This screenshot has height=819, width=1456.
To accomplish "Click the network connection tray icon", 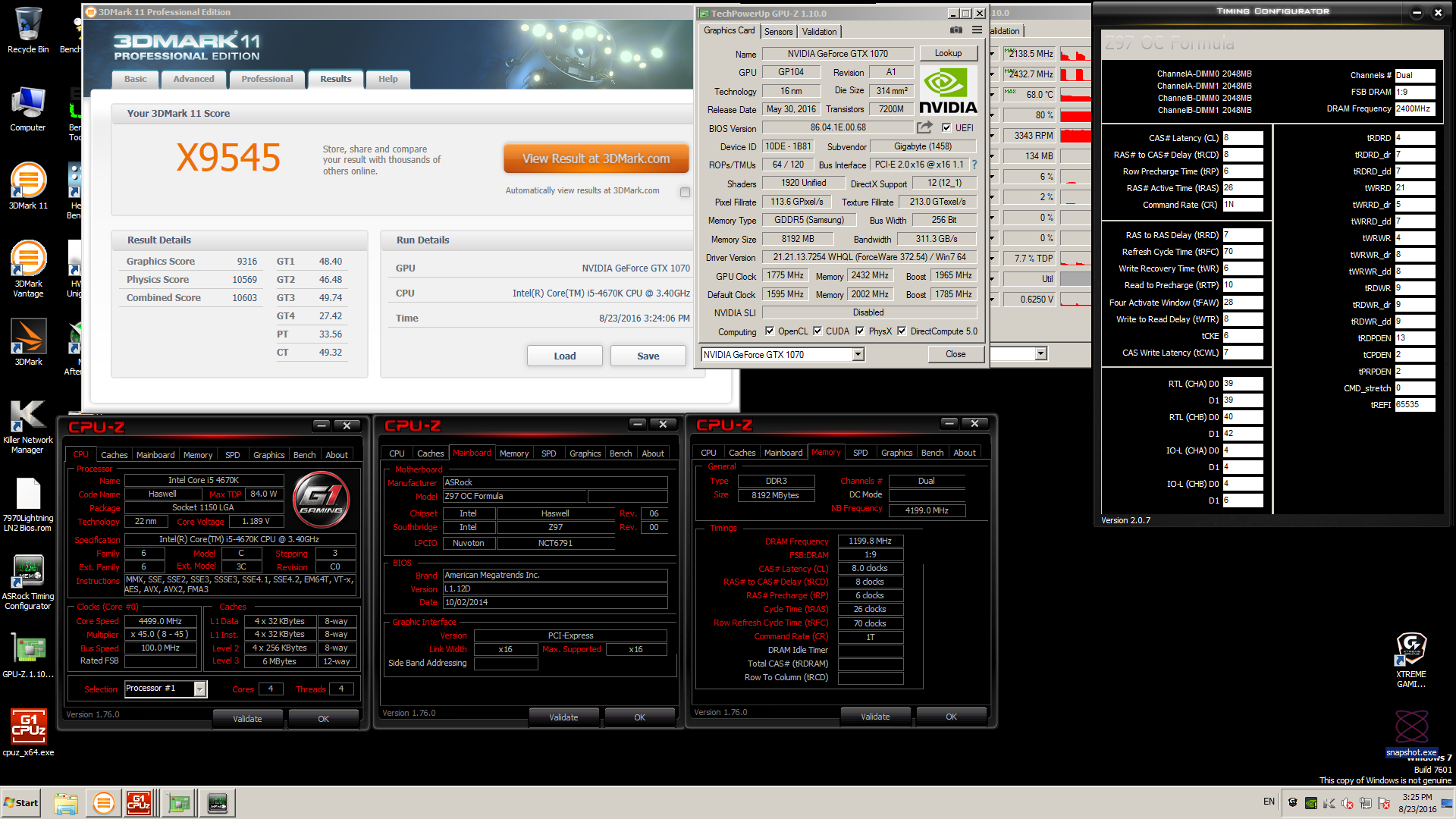I will (x=1366, y=803).
